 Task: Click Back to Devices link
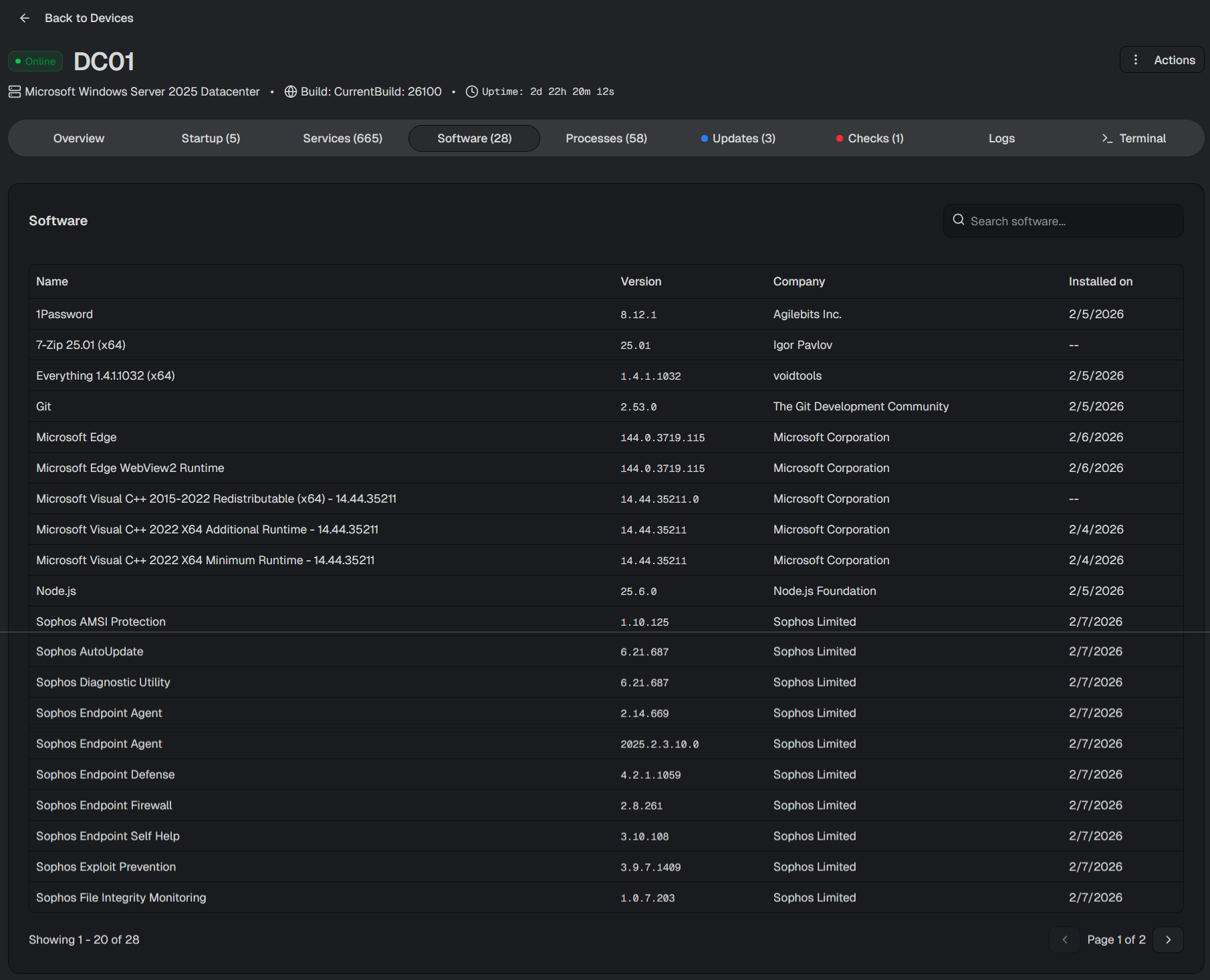(x=89, y=18)
